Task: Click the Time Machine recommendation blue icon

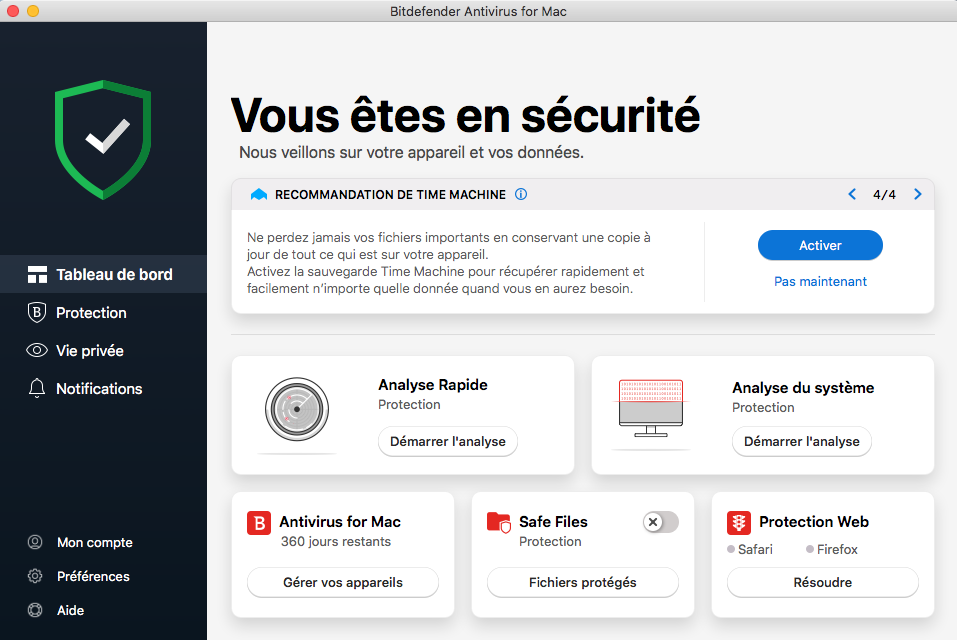Action: pyautogui.click(x=259, y=195)
